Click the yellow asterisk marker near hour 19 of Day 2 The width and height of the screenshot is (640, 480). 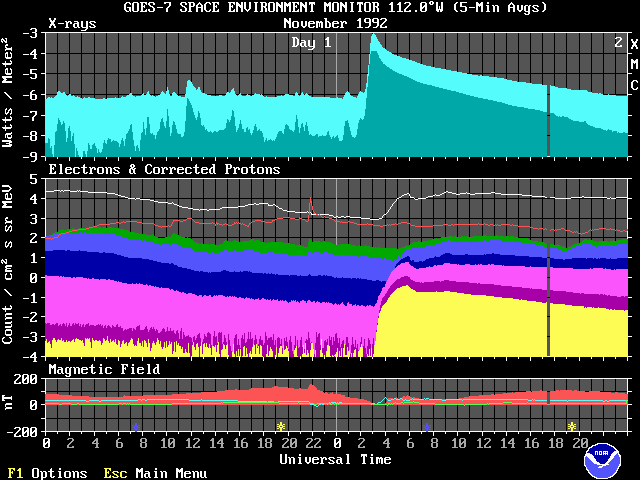tap(571, 427)
